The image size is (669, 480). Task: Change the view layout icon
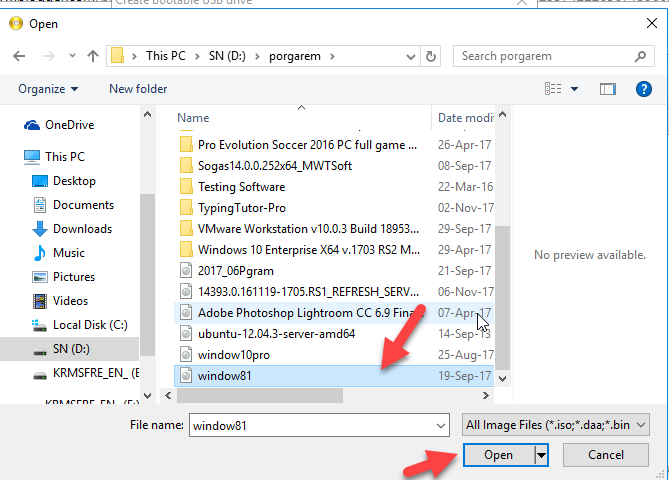[553, 89]
